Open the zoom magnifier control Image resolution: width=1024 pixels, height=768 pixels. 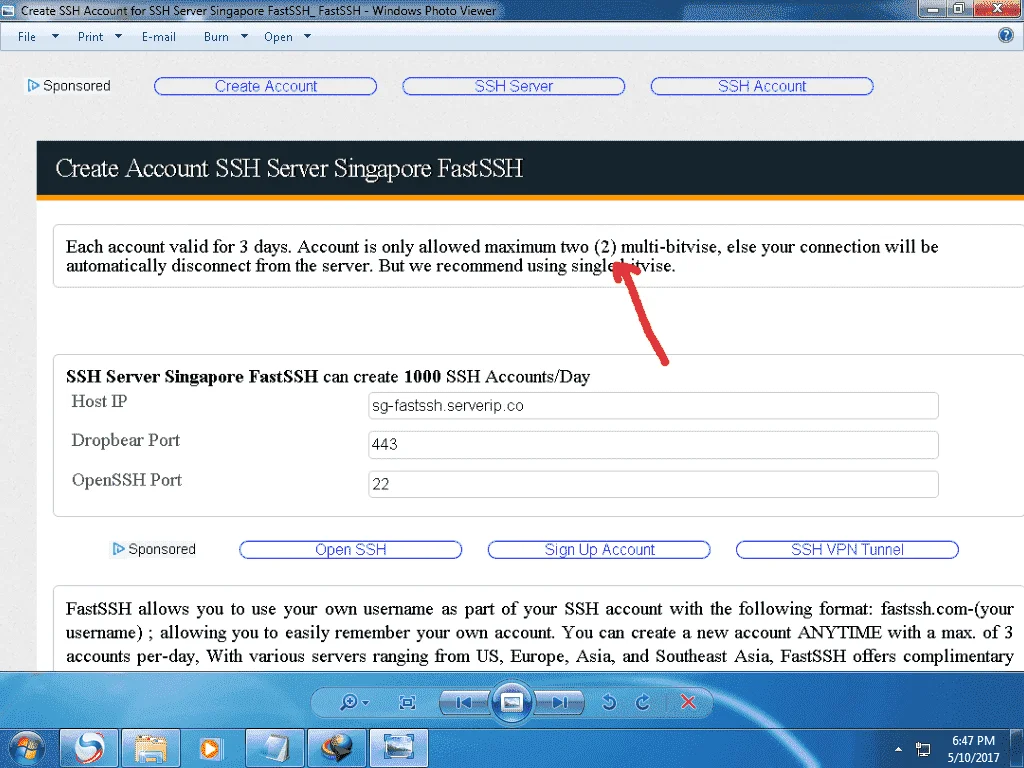point(349,702)
